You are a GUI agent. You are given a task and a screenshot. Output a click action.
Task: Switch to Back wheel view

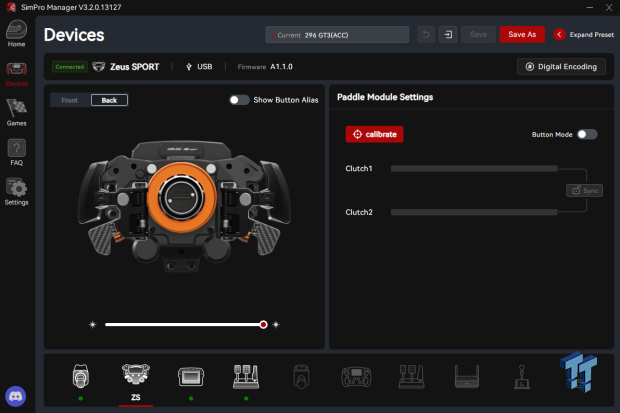[x=110, y=100]
